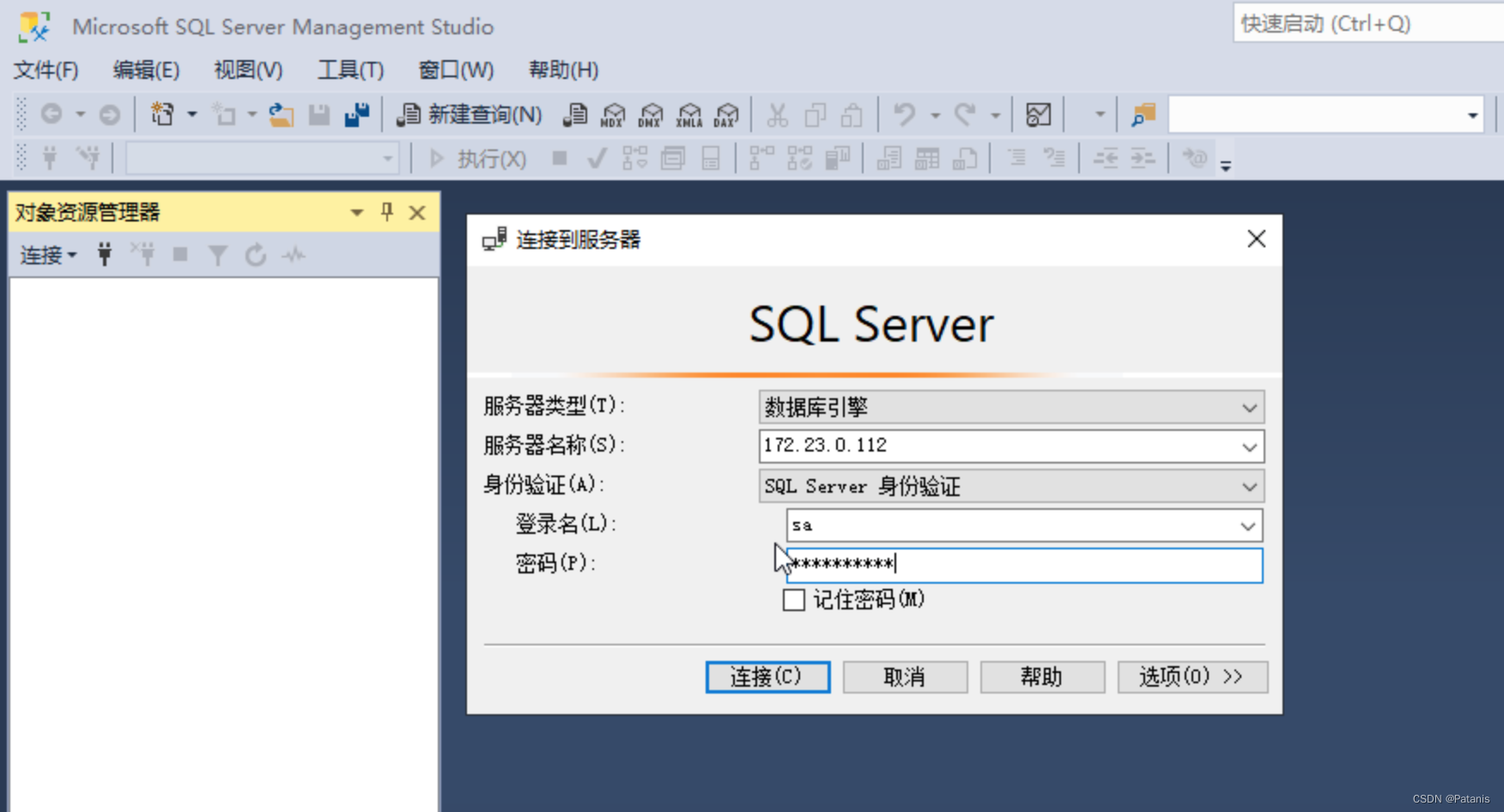Click the database engine query icon
The height and width of the screenshot is (812, 1504).
[575, 114]
